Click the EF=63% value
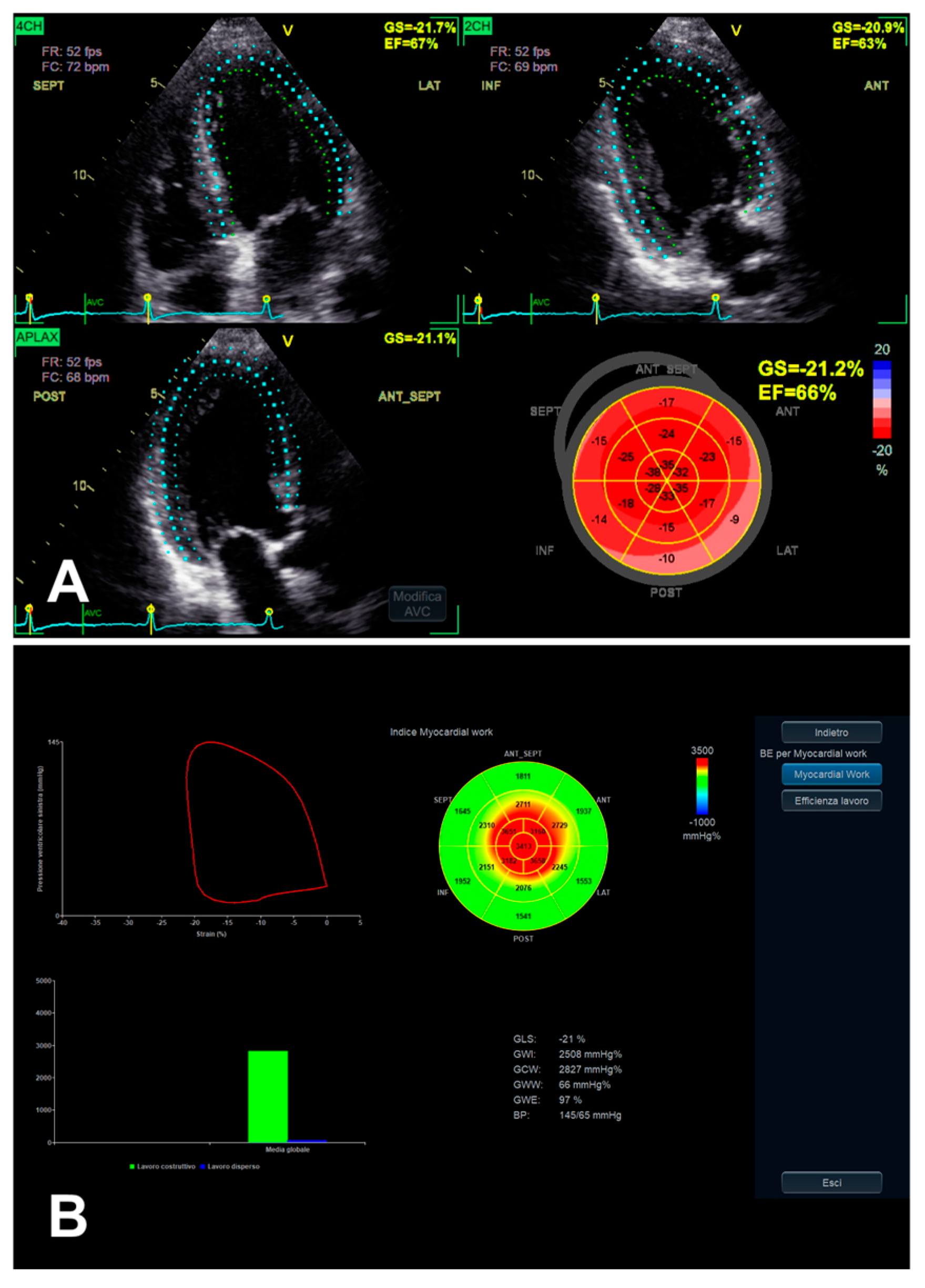This screenshot has width=925, height=1288. (x=859, y=43)
